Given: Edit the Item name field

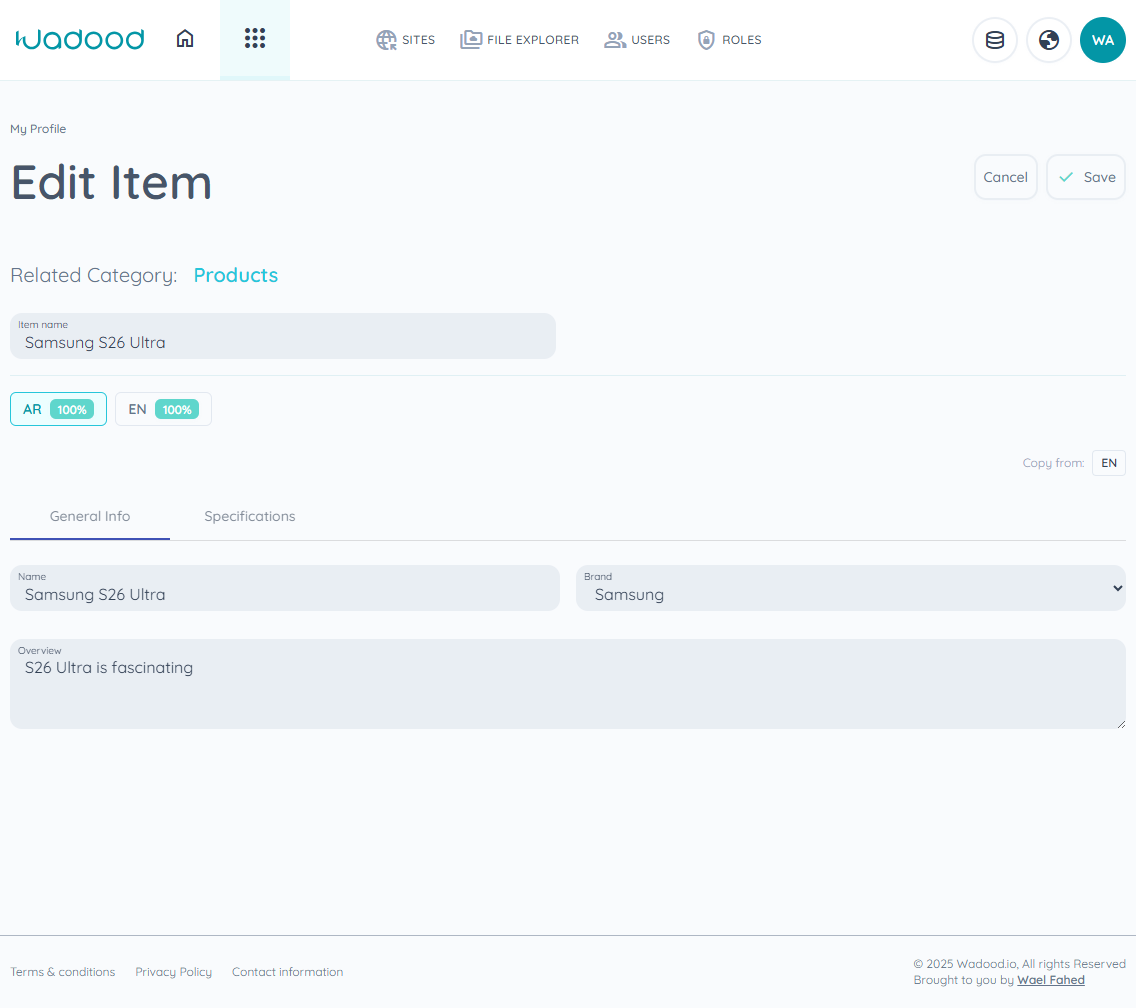Looking at the screenshot, I should pyautogui.click(x=283, y=336).
